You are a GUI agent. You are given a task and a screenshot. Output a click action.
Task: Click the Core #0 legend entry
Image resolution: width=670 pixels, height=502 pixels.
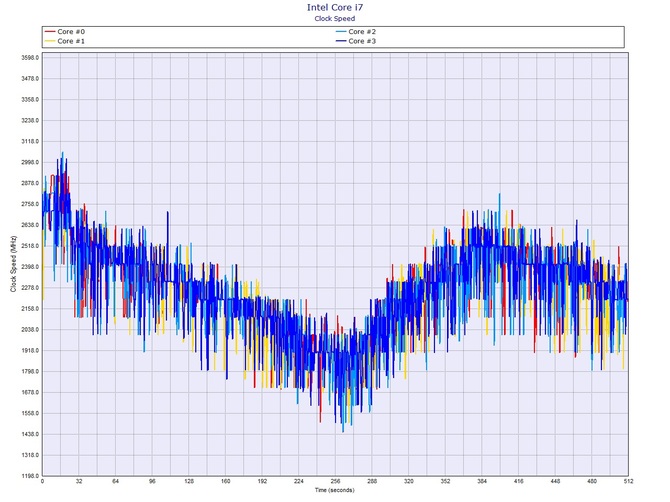(x=65, y=32)
